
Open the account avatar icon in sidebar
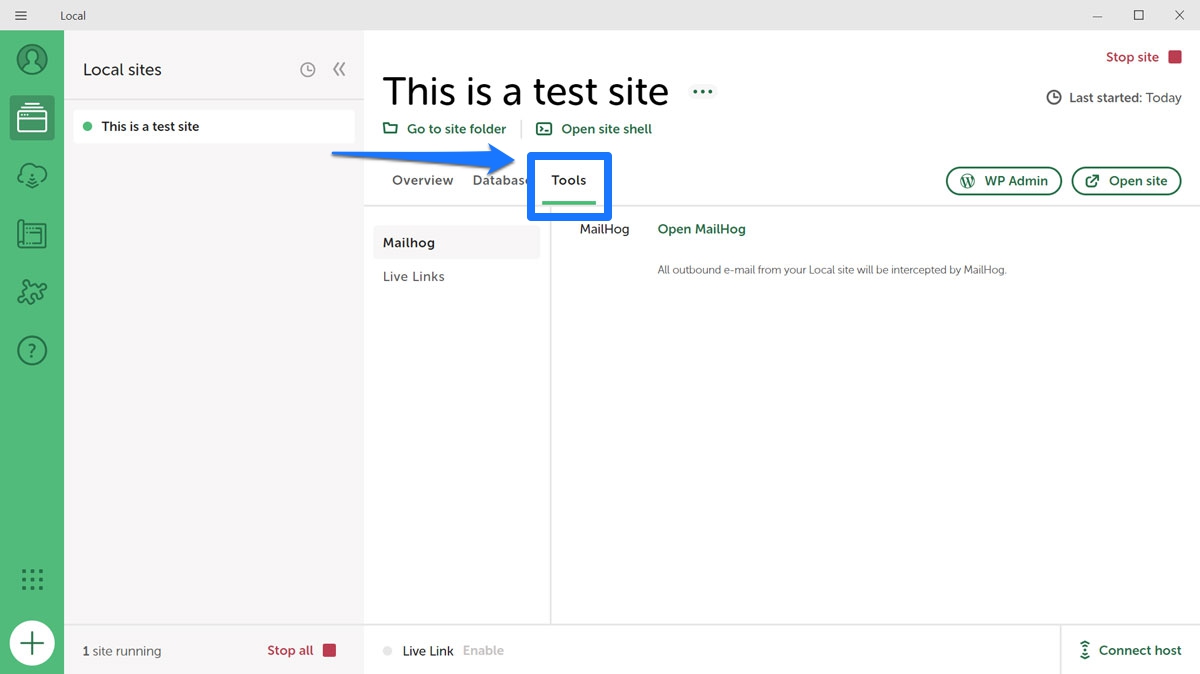pos(32,59)
